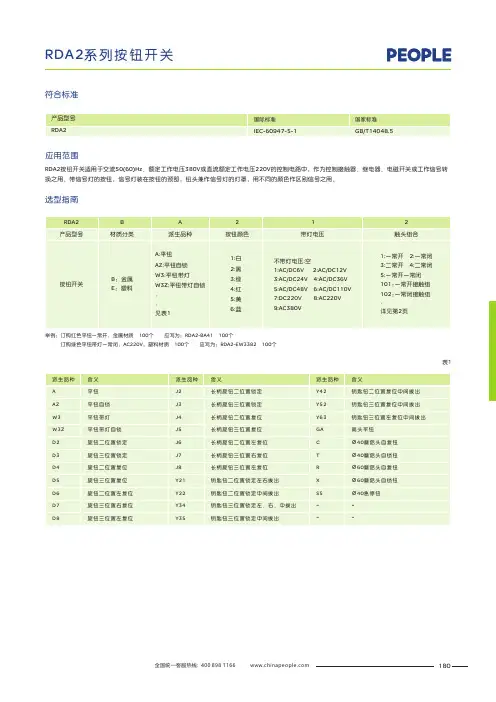
Task: Click the 7:DC220V voltage option
Action: 288,298
